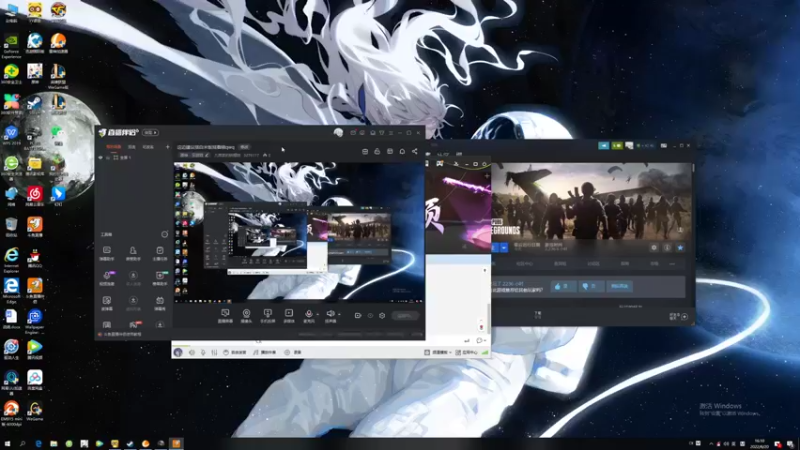
Task: Click the thumbs down button on PUBG page
Action: pos(591,286)
